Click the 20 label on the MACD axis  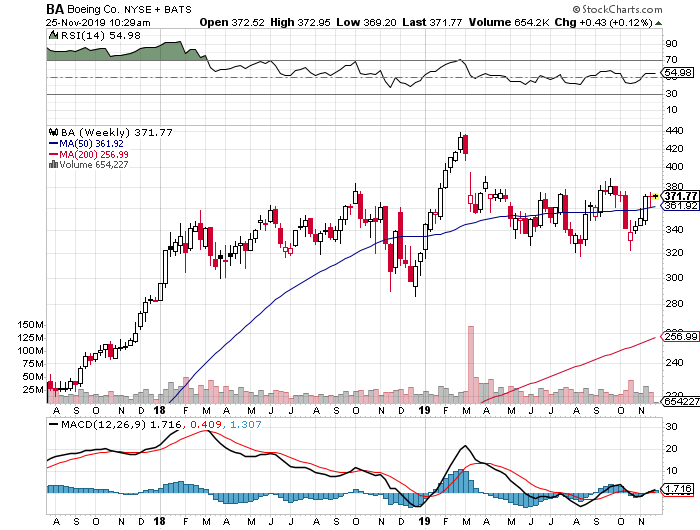click(x=671, y=449)
